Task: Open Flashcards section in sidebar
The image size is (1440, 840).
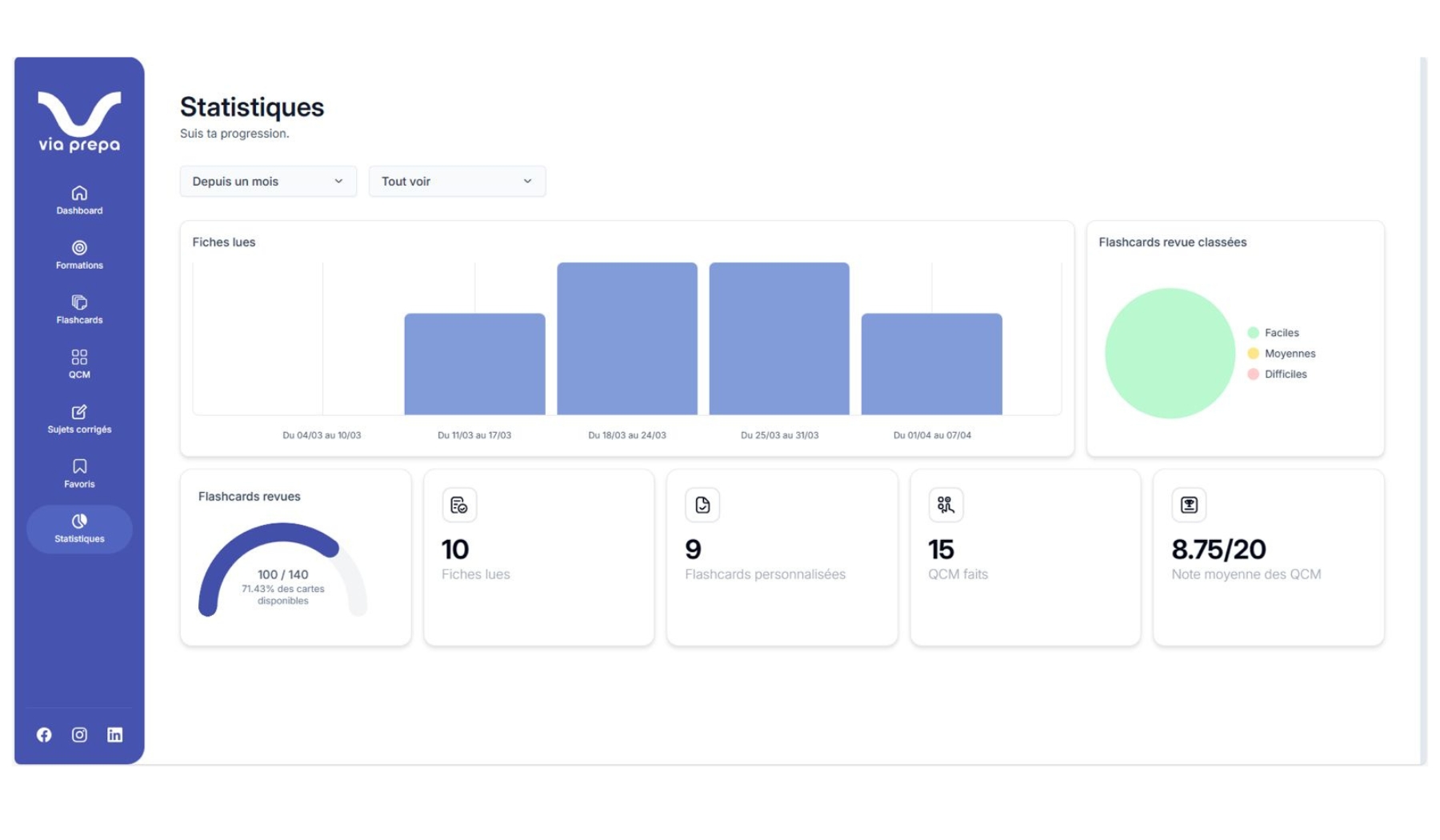Action: (x=79, y=310)
